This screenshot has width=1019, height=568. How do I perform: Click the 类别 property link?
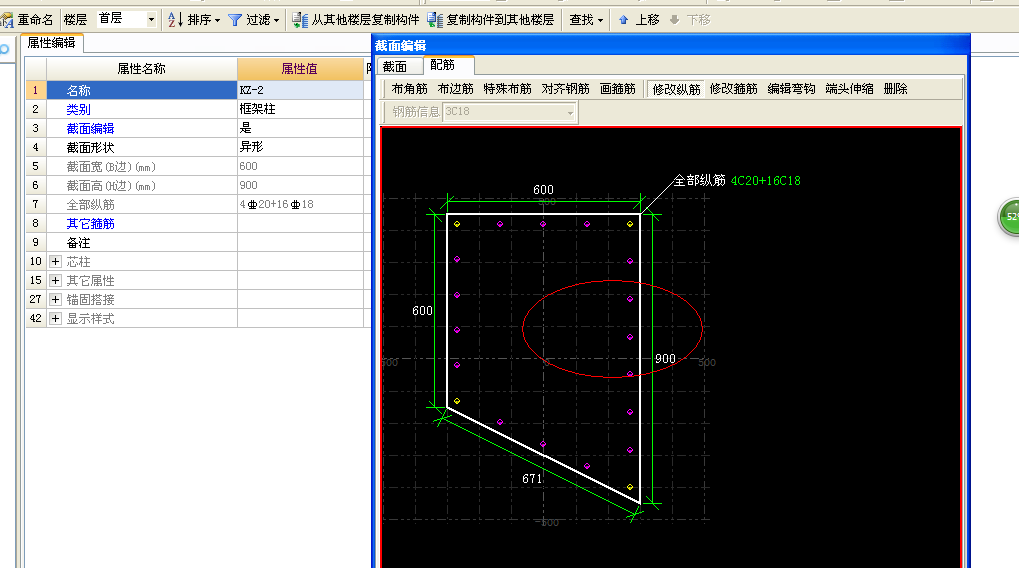coord(78,110)
